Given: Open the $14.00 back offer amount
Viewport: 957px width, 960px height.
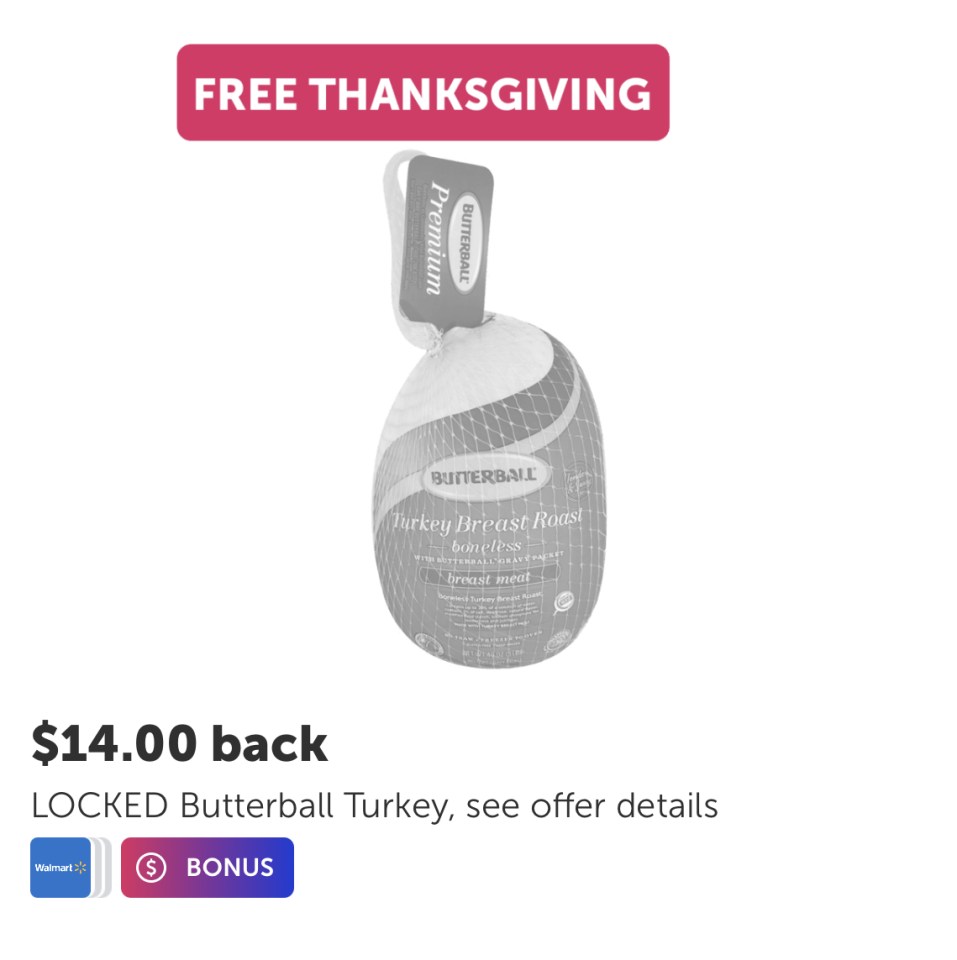Looking at the screenshot, I should coord(179,743).
